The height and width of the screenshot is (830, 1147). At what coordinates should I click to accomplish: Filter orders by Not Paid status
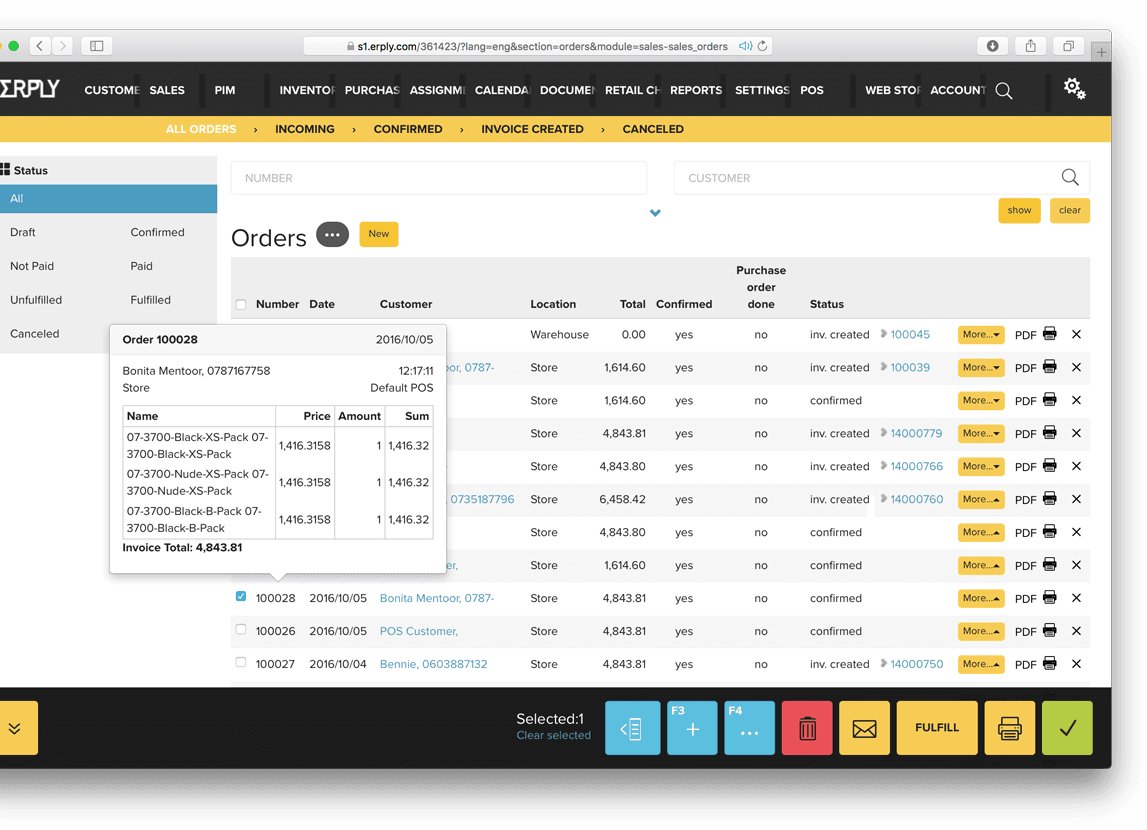32,266
